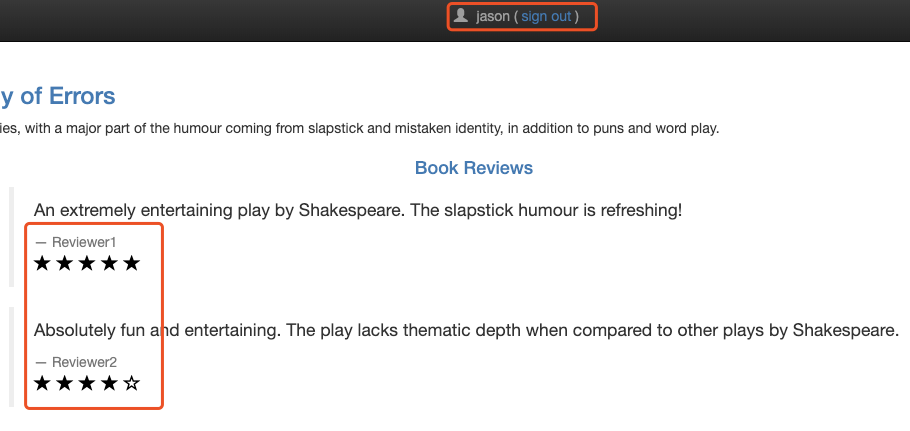Click the 'Absolutely fun and entertaining' review text
910x431 pixels.
click(x=467, y=330)
